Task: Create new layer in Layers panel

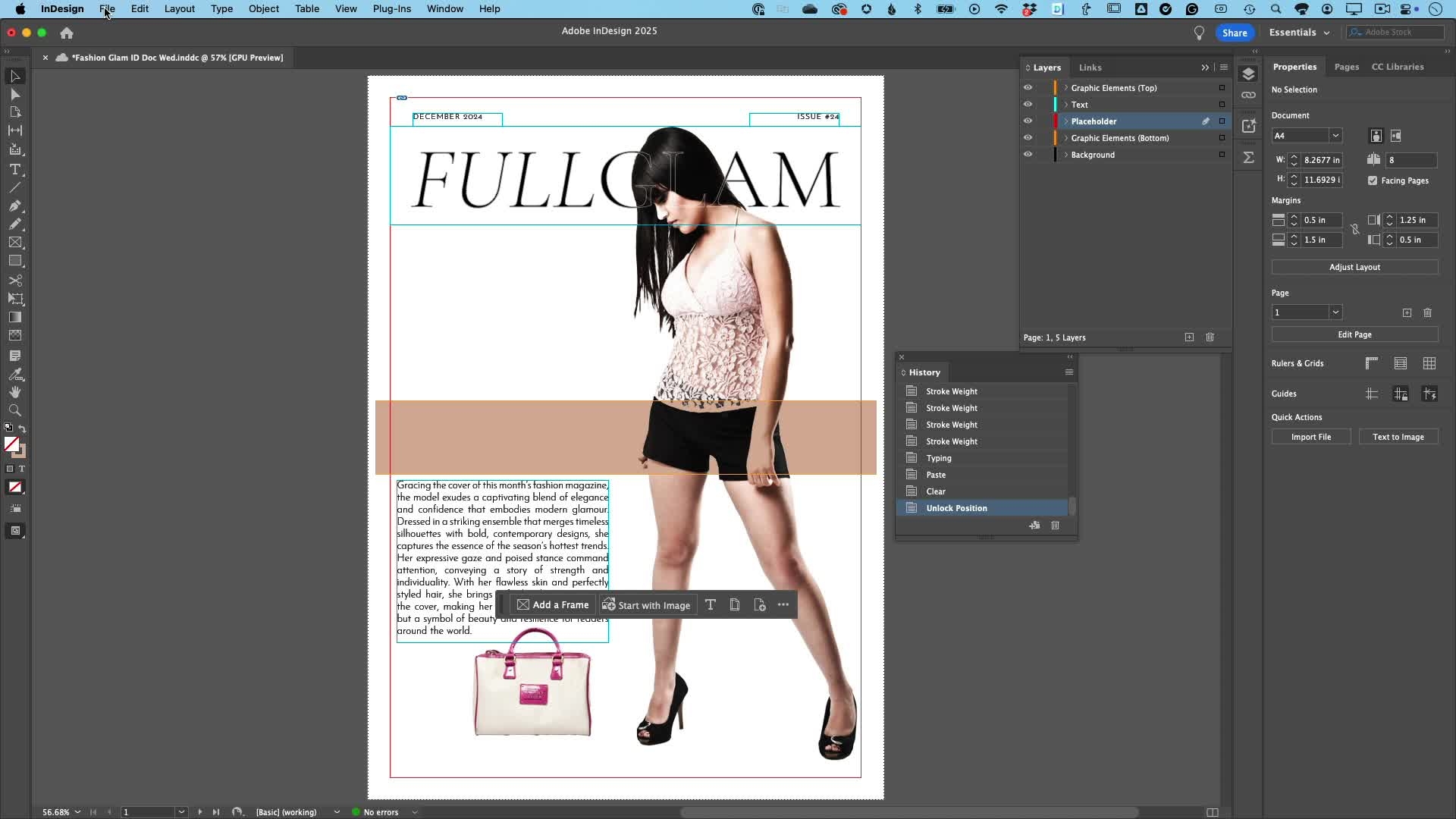Action: coord(1189,337)
